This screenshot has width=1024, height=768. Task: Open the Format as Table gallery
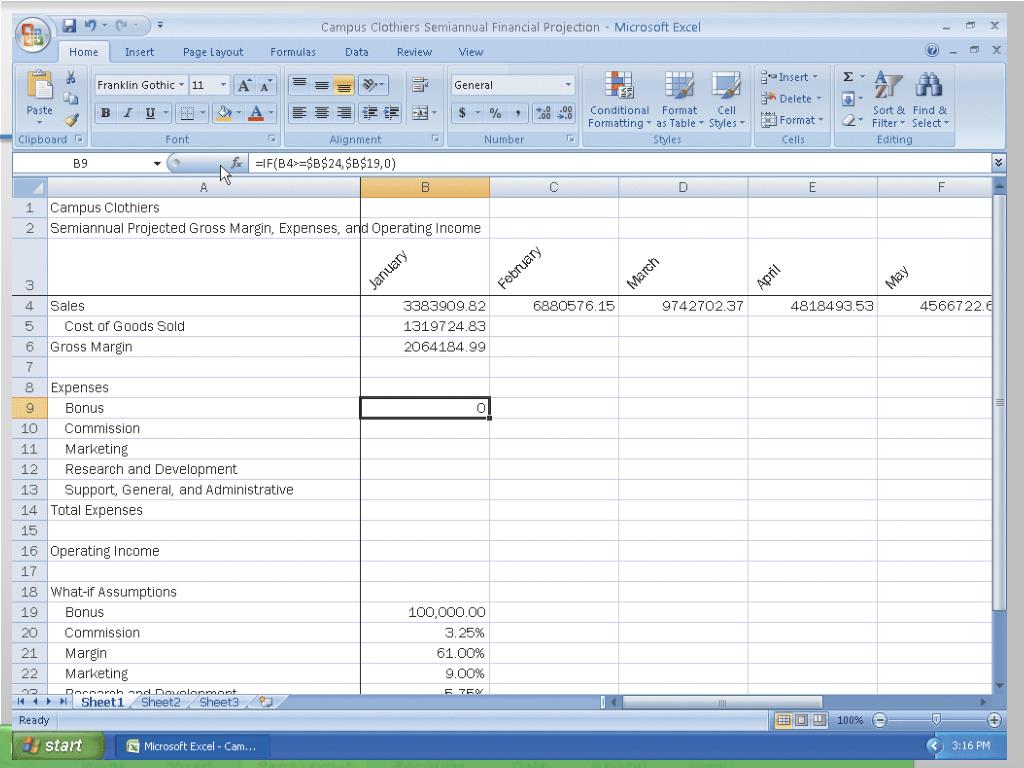point(679,99)
